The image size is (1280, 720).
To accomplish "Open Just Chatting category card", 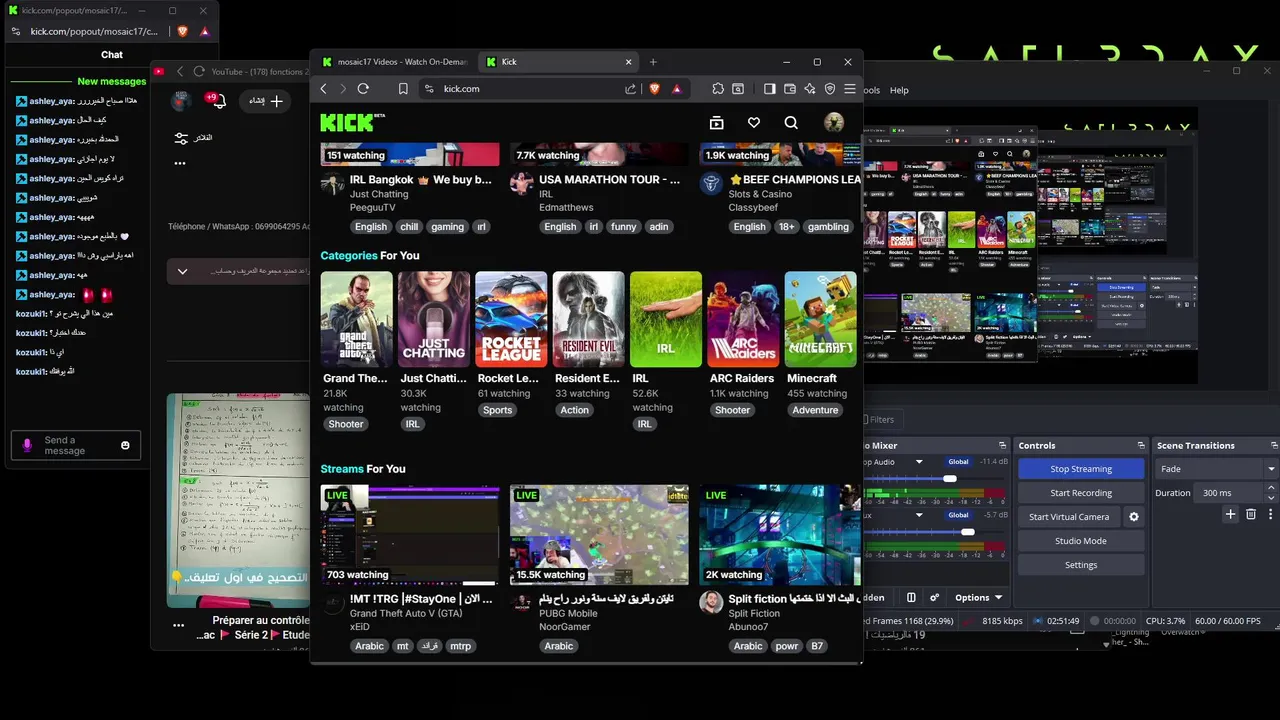I will 434,319.
